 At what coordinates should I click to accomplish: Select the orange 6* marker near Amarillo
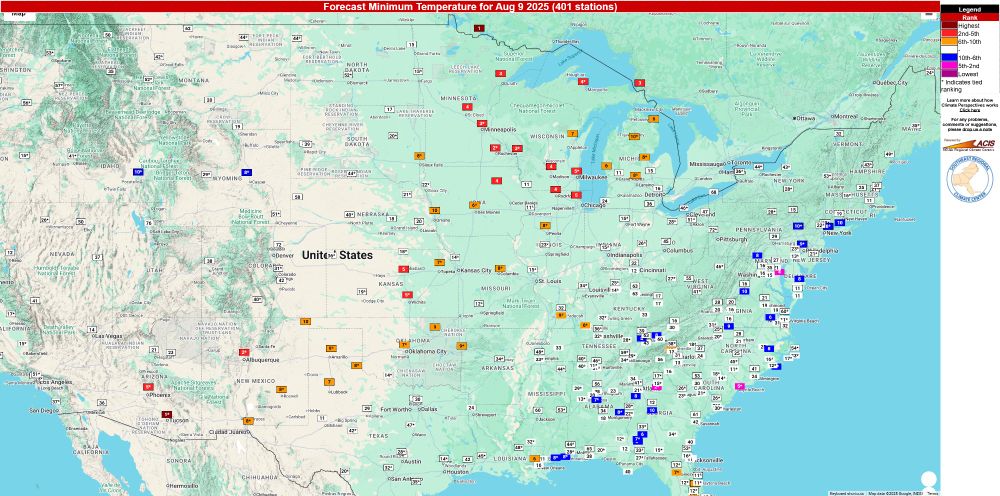pyautogui.click(x=330, y=349)
